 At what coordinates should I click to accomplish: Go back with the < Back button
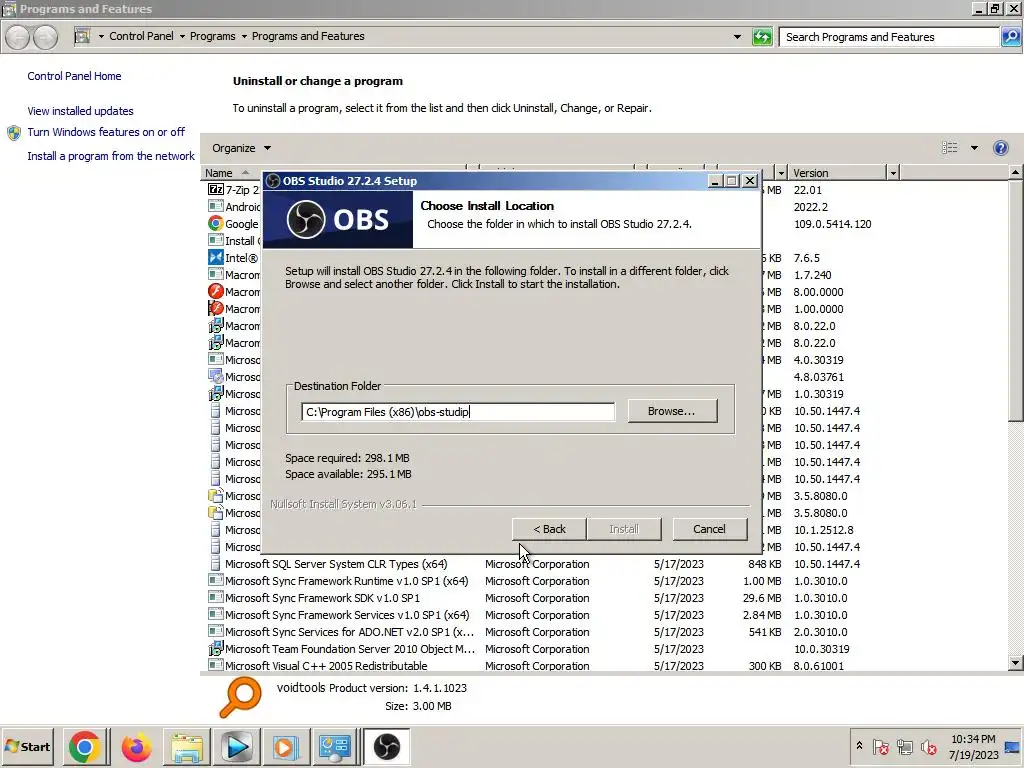pos(549,529)
